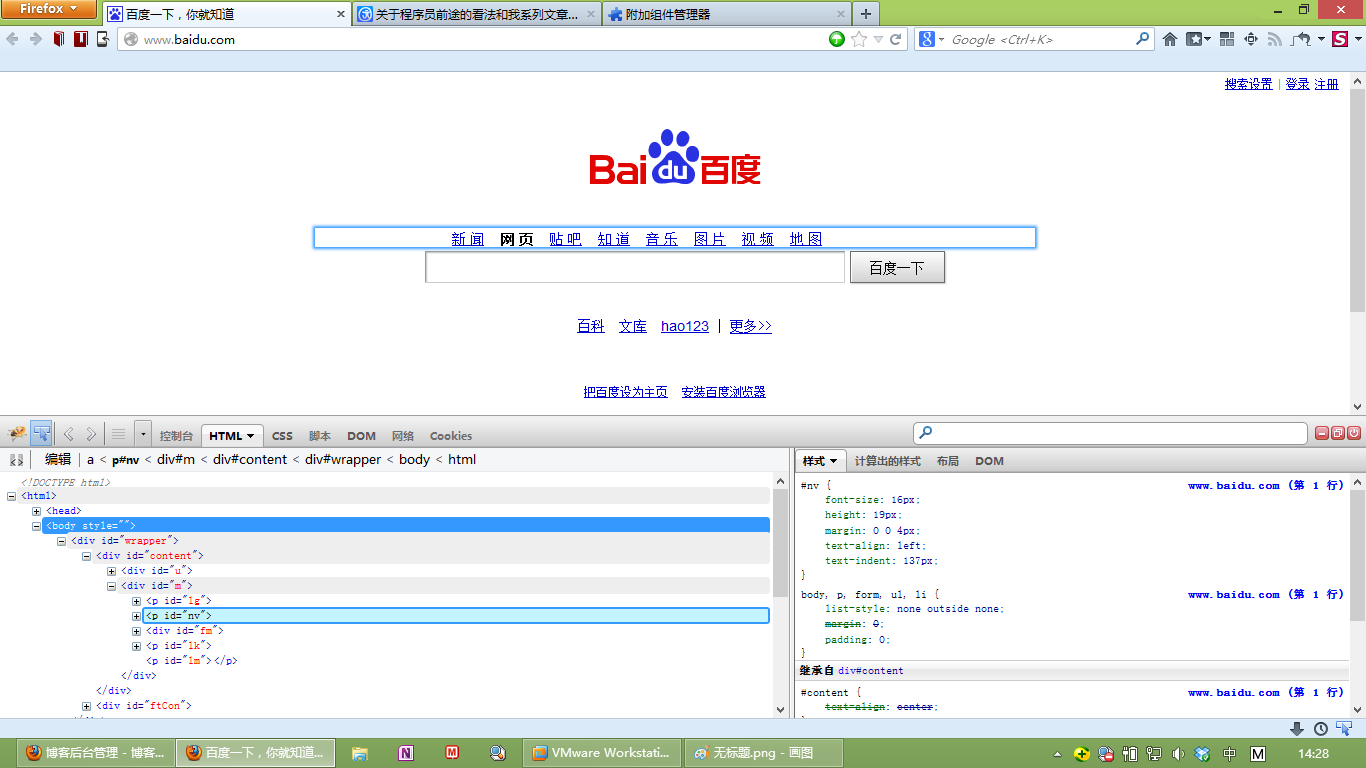This screenshot has width=1366, height=768.
Task: Switch to 计算出的样式 computed styles tab
Action: (x=887, y=461)
